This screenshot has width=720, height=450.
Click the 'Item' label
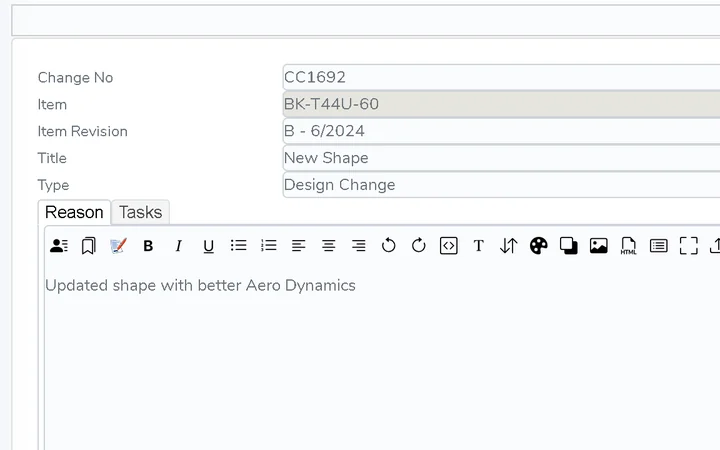52,104
